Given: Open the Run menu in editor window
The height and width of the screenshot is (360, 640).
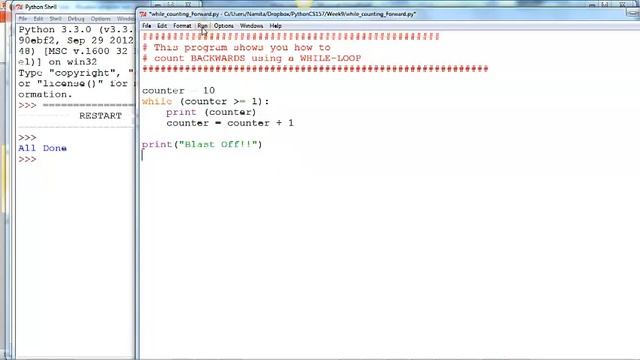Looking at the screenshot, I should (x=202, y=26).
